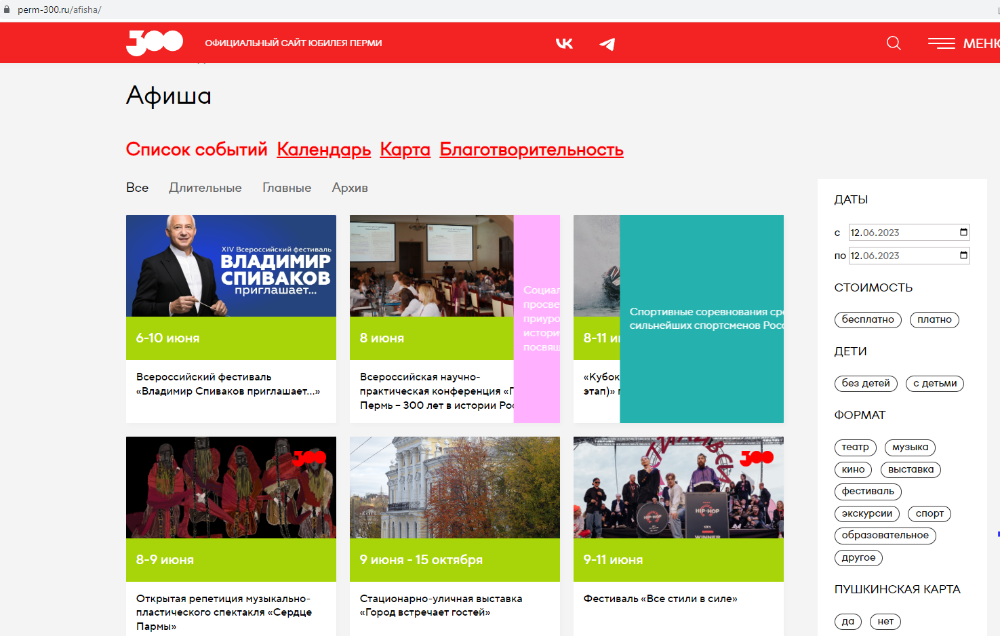The height and width of the screenshot is (636, 1000).
Task: Open the Благотворительность section
Action: (531, 149)
